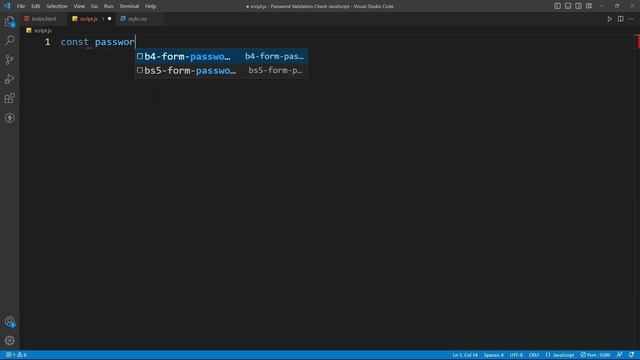Change indentation via Spaces: 4
This screenshot has width=640, height=360.
[493, 355]
